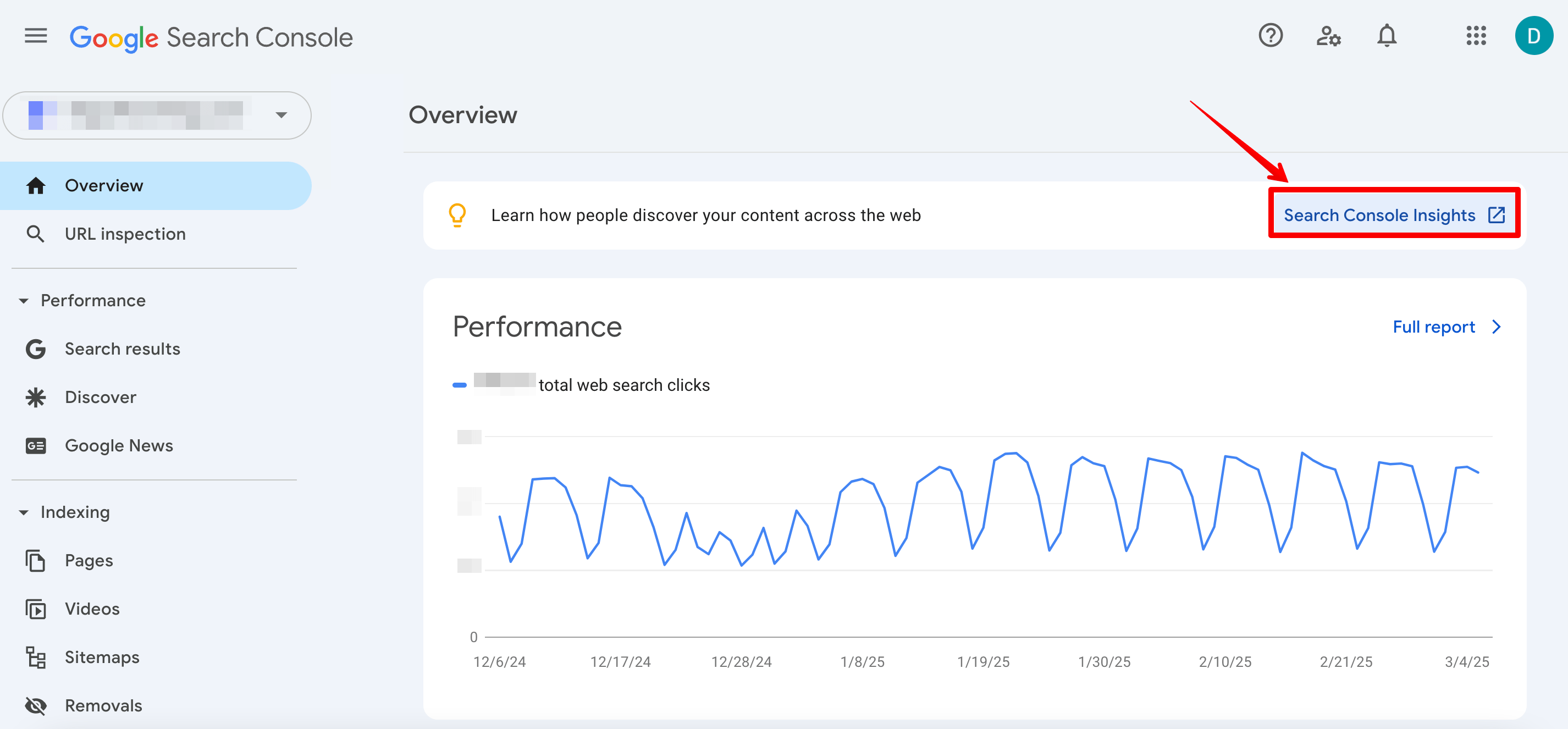Open the help icon in the top bar
1568x729 pixels.
pyautogui.click(x=1271, y=36)
